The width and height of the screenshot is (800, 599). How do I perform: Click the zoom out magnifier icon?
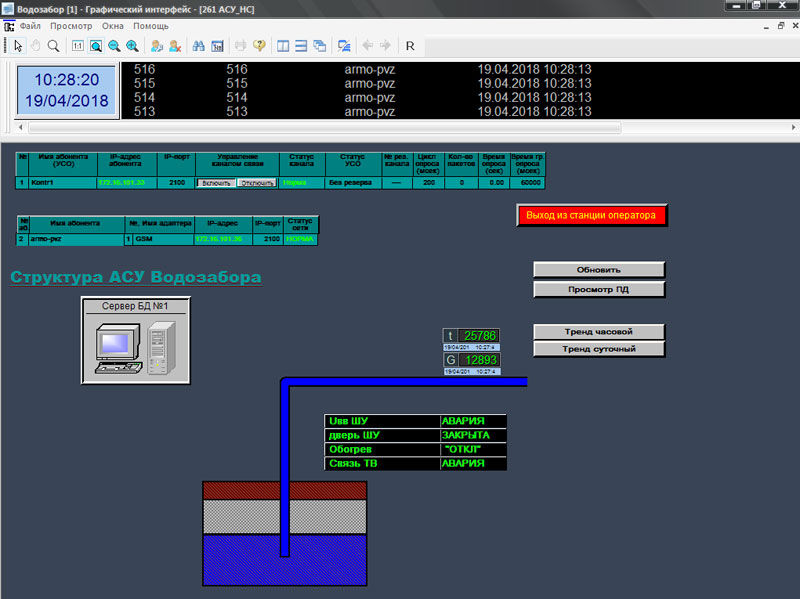click(114, 45)
